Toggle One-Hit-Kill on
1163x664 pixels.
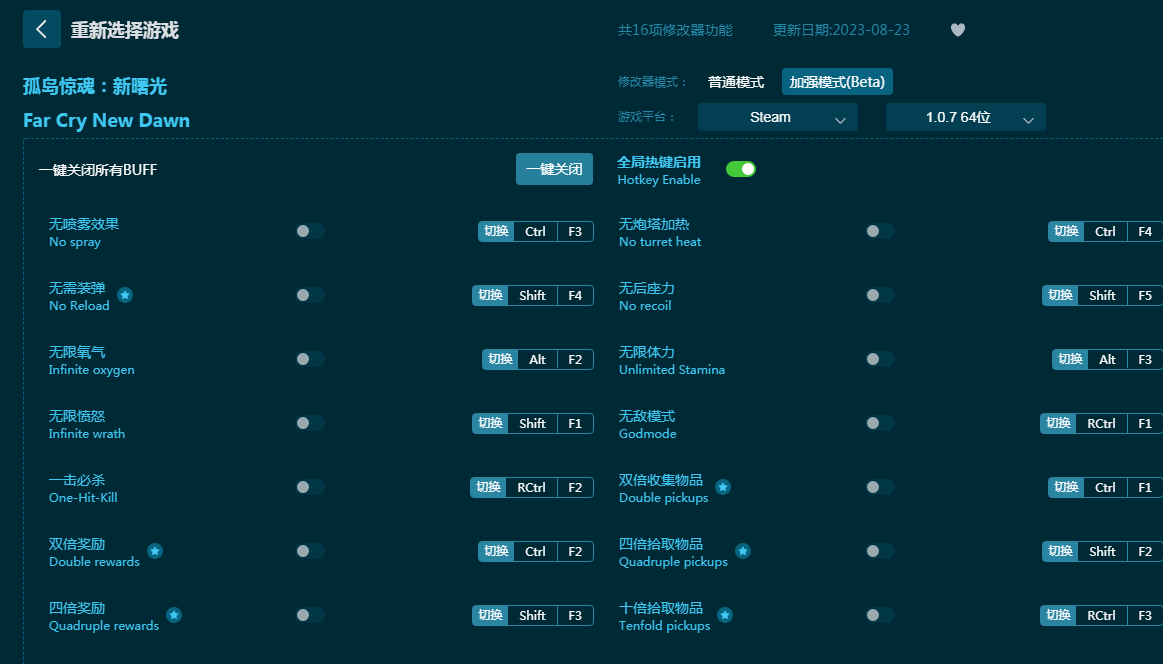(x=310, y=487)
